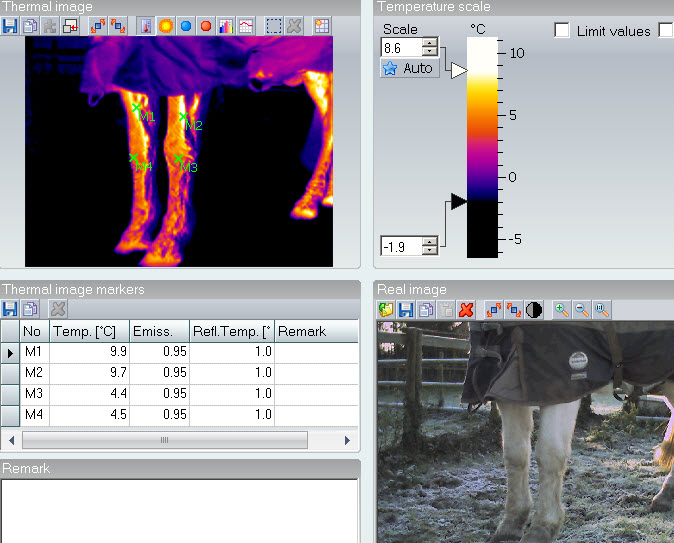
Task: Select marker M2 on the thermal image
Action: tap(183, 116)
